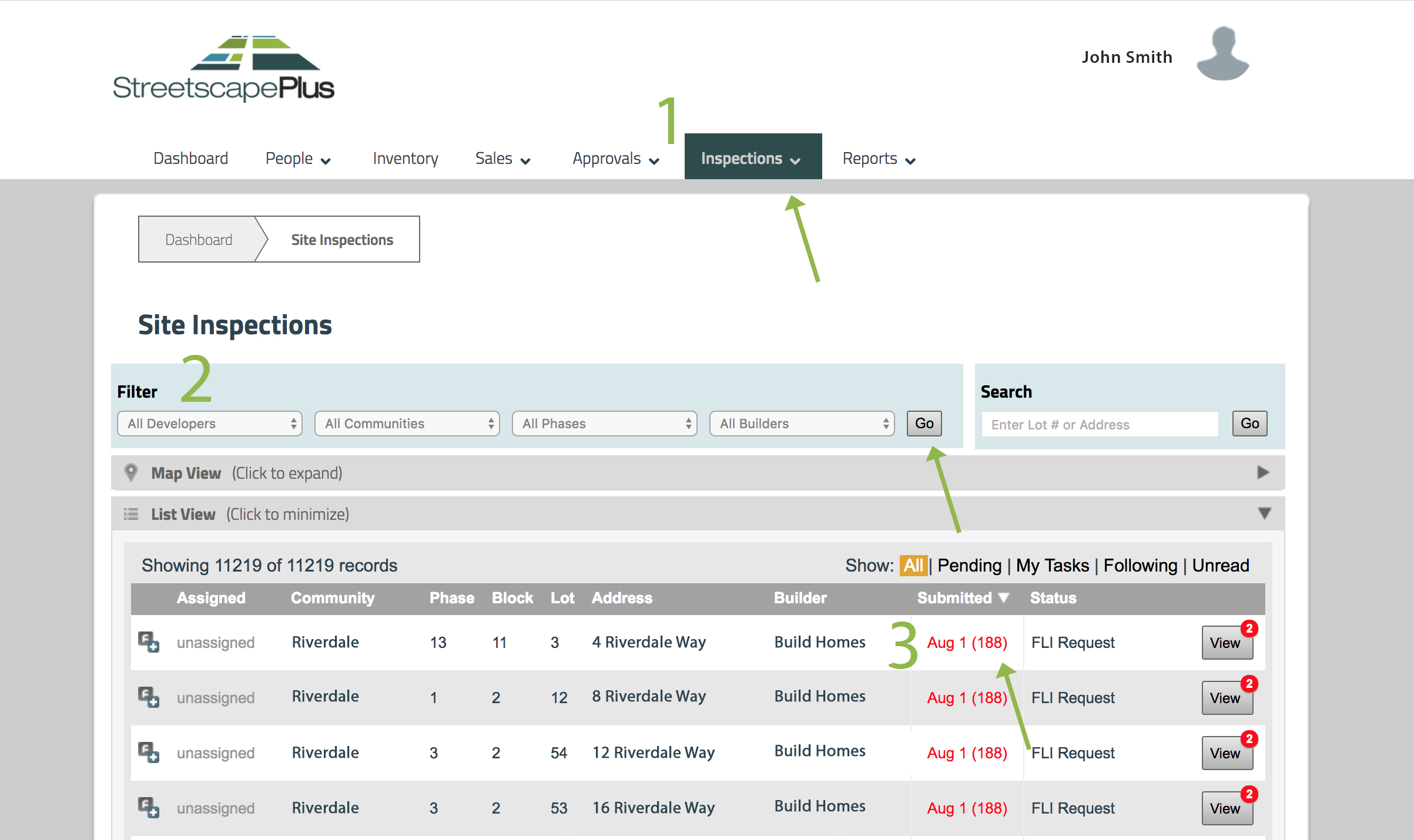Click the Lot number or Address search field
Image resolution: width=1414 pixels, height=840 pixels.
coord(1100,424)
